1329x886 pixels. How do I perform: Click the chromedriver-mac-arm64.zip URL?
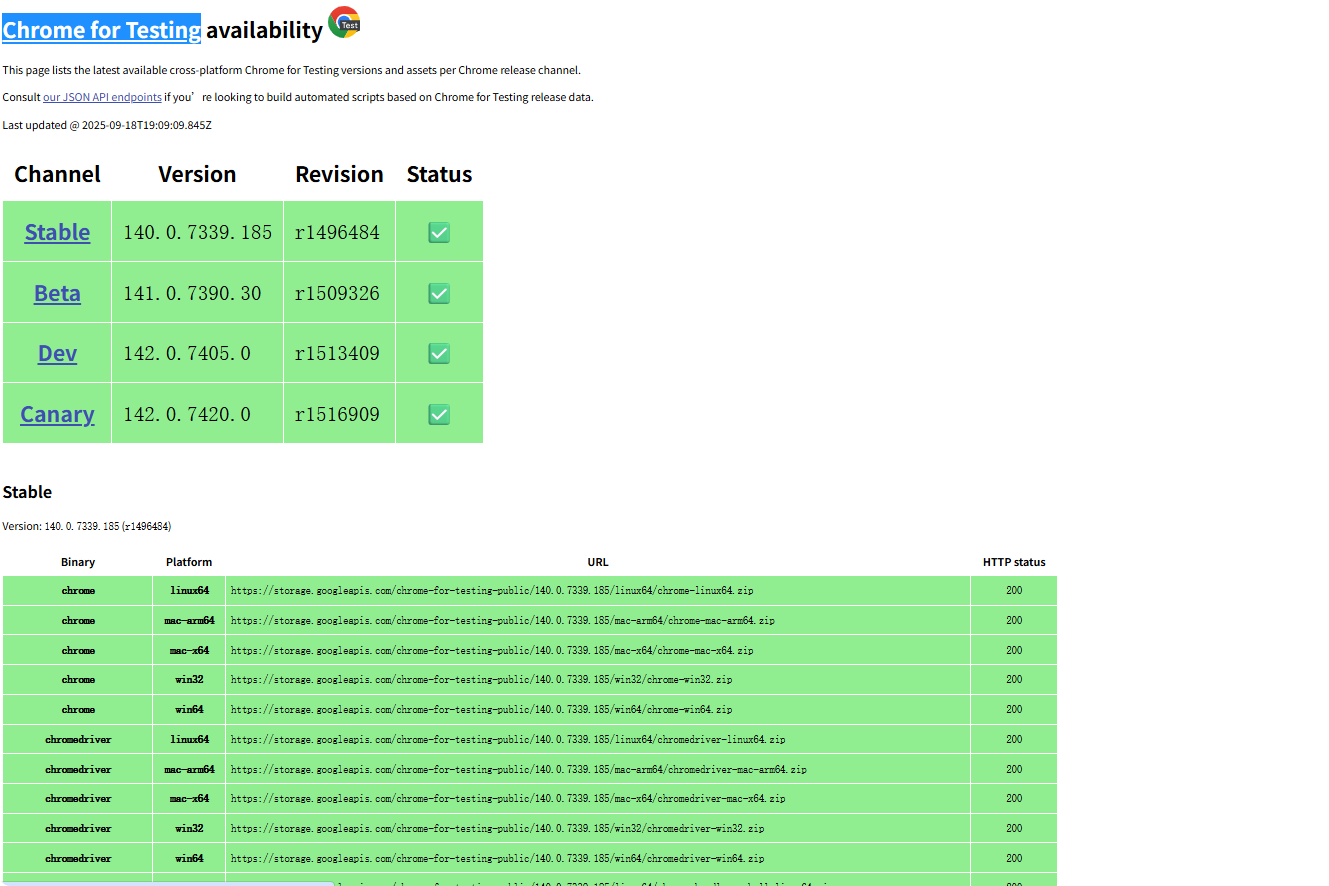[x=519, y=770]
